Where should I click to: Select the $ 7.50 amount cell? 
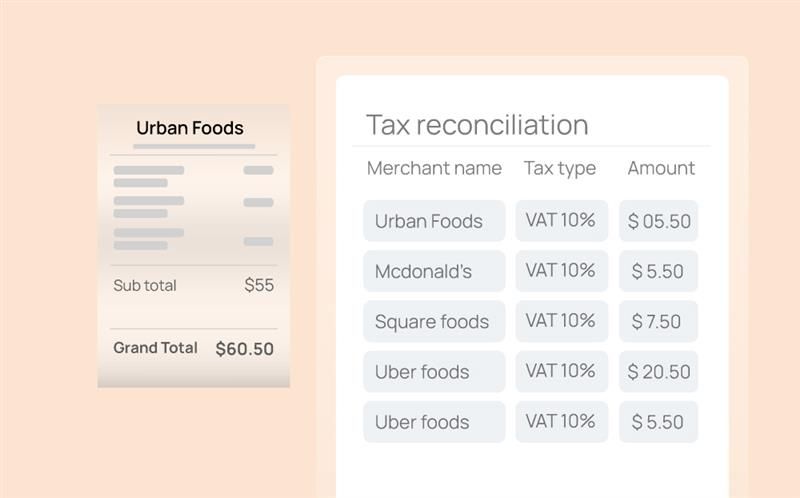[x=659, y=321]
